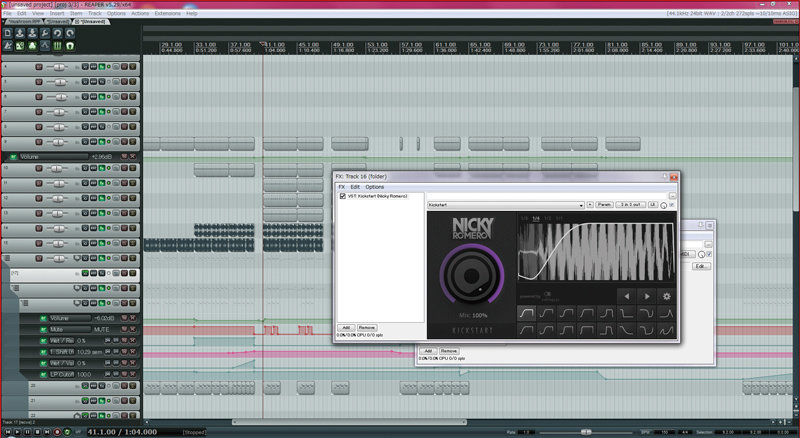Open the Insert menu
This screenshot has width=800, height=438.
[57, 13]
